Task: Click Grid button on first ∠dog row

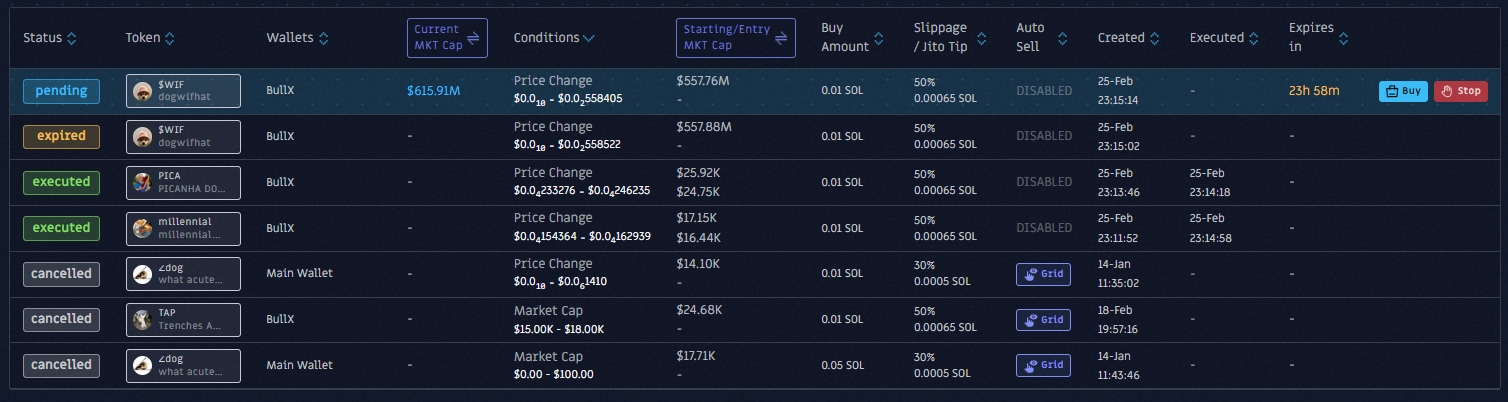Action: pos(1043,274)
